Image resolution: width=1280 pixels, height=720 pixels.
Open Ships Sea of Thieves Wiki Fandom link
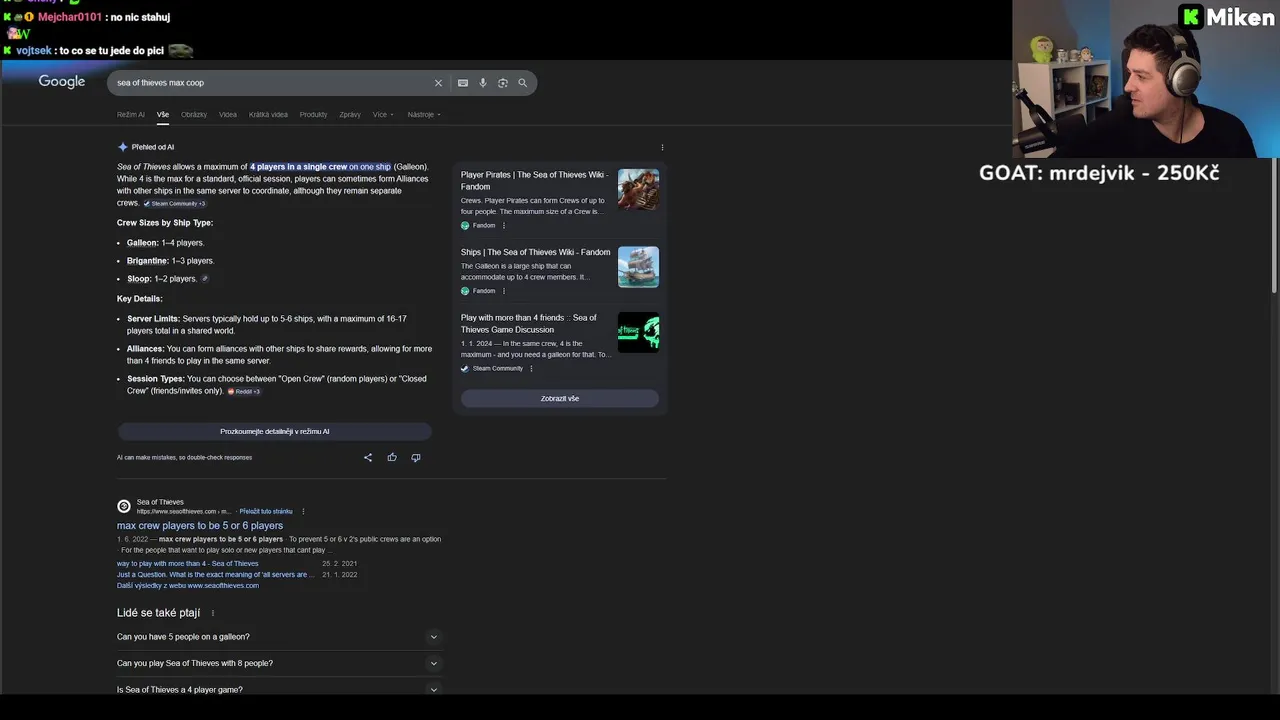pos(535,253)
